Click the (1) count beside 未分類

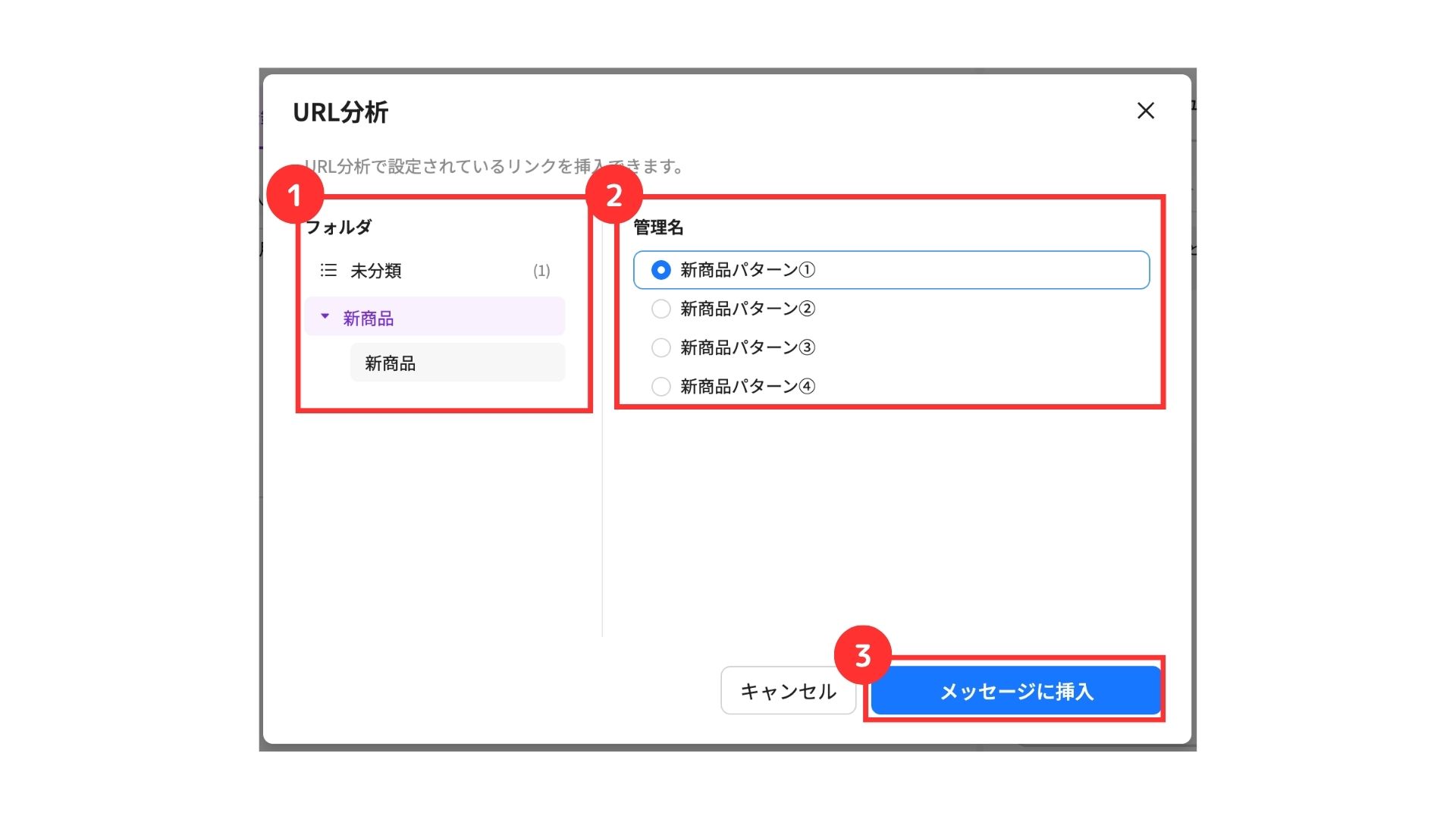click(x=541, y=271)
